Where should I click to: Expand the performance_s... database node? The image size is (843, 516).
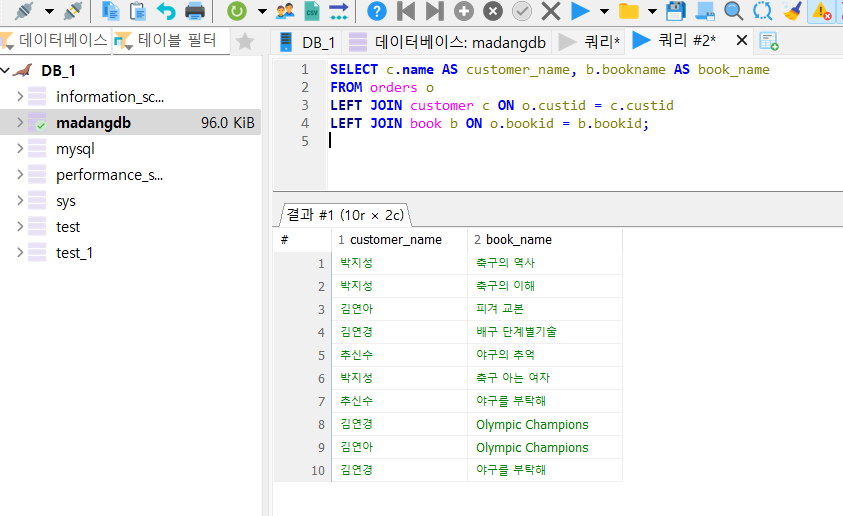[20, 175]
